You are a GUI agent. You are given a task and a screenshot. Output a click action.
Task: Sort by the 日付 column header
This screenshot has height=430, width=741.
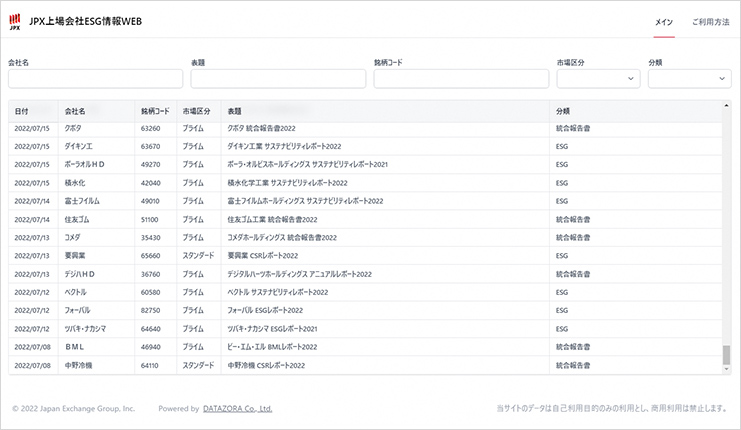22,111
